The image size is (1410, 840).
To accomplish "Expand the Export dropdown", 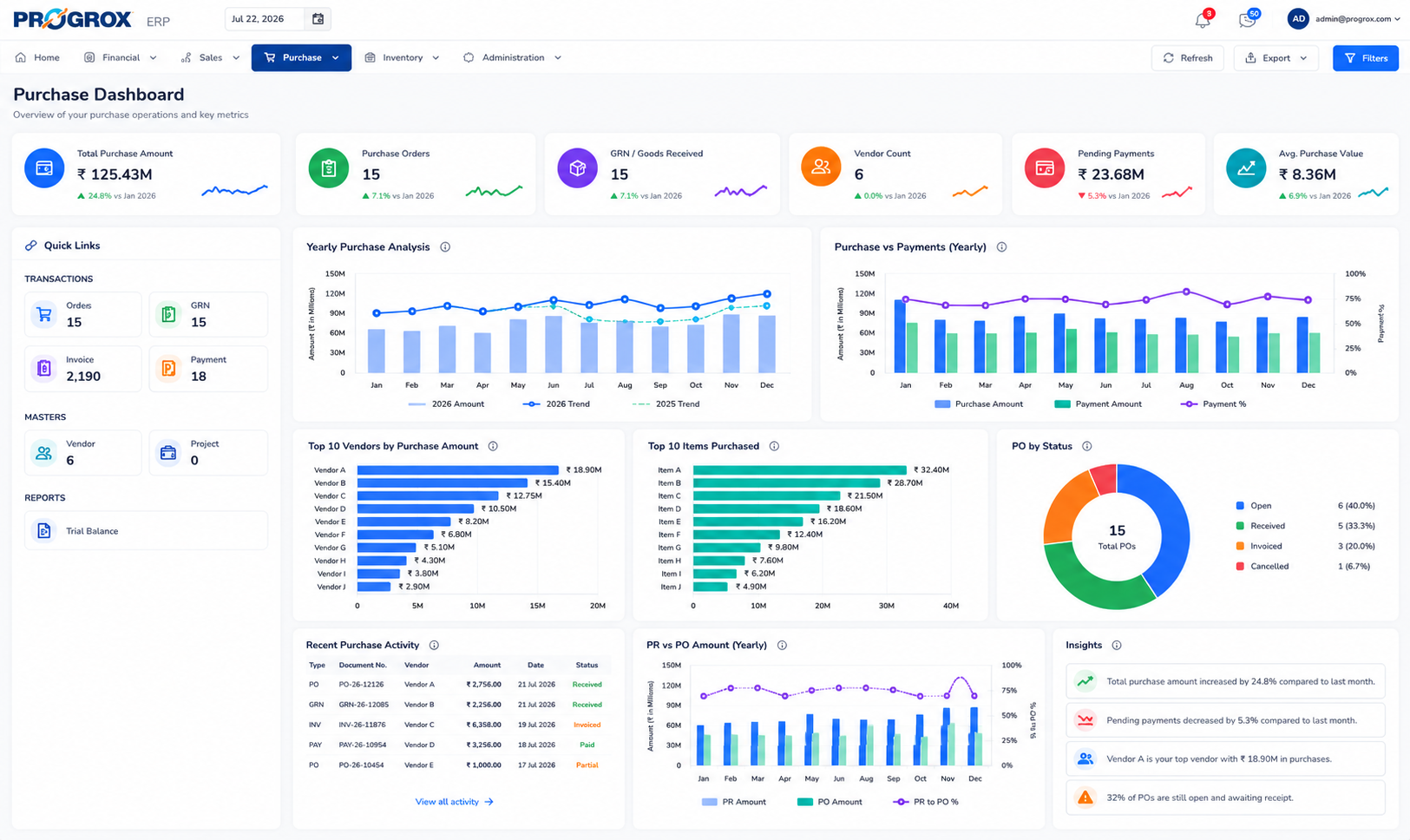I will pos(1276,58).
